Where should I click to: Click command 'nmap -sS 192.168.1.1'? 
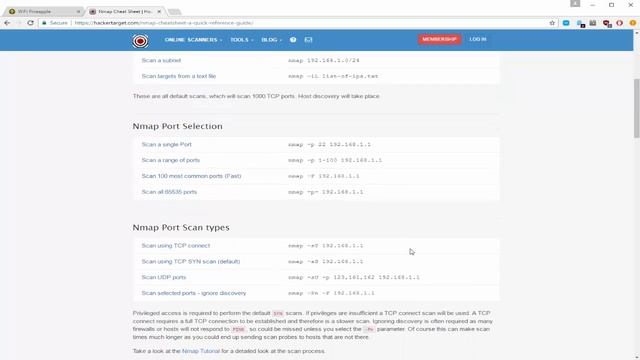pyautogui.click(x=325, y=262)
